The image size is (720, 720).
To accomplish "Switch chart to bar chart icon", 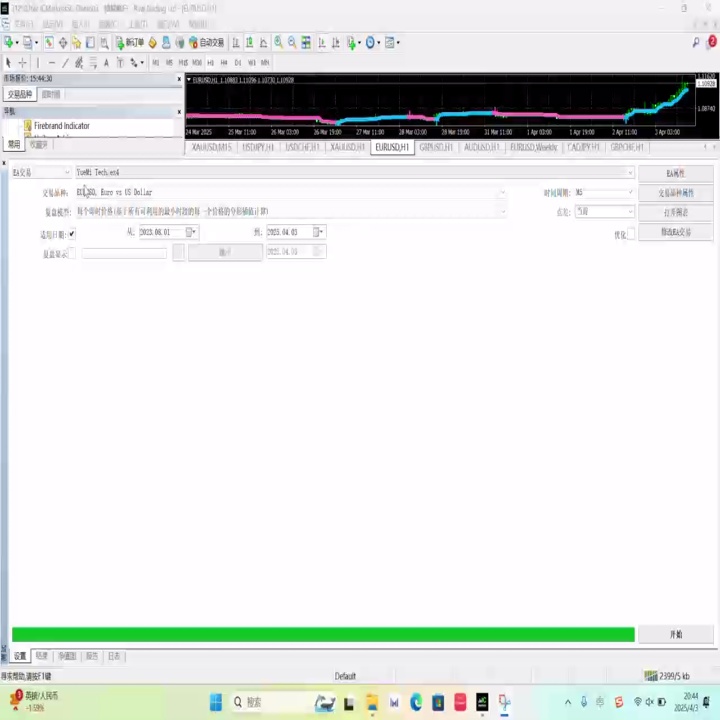I will [x=236, y=43].
